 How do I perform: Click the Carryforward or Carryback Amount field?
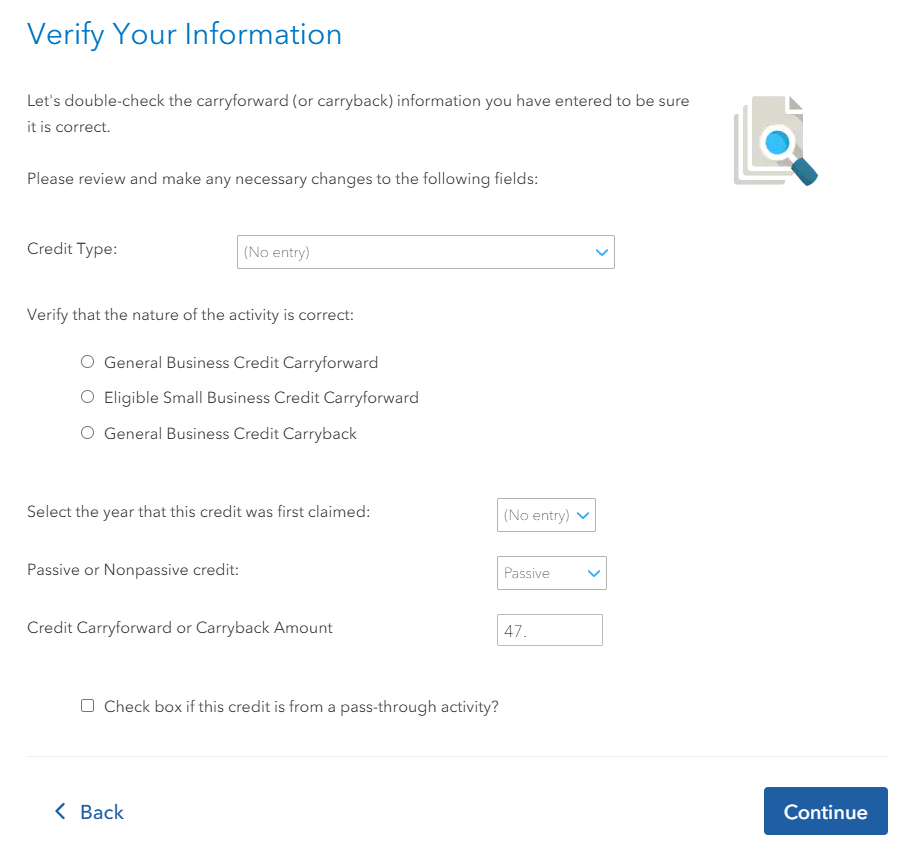coord(549,631)
